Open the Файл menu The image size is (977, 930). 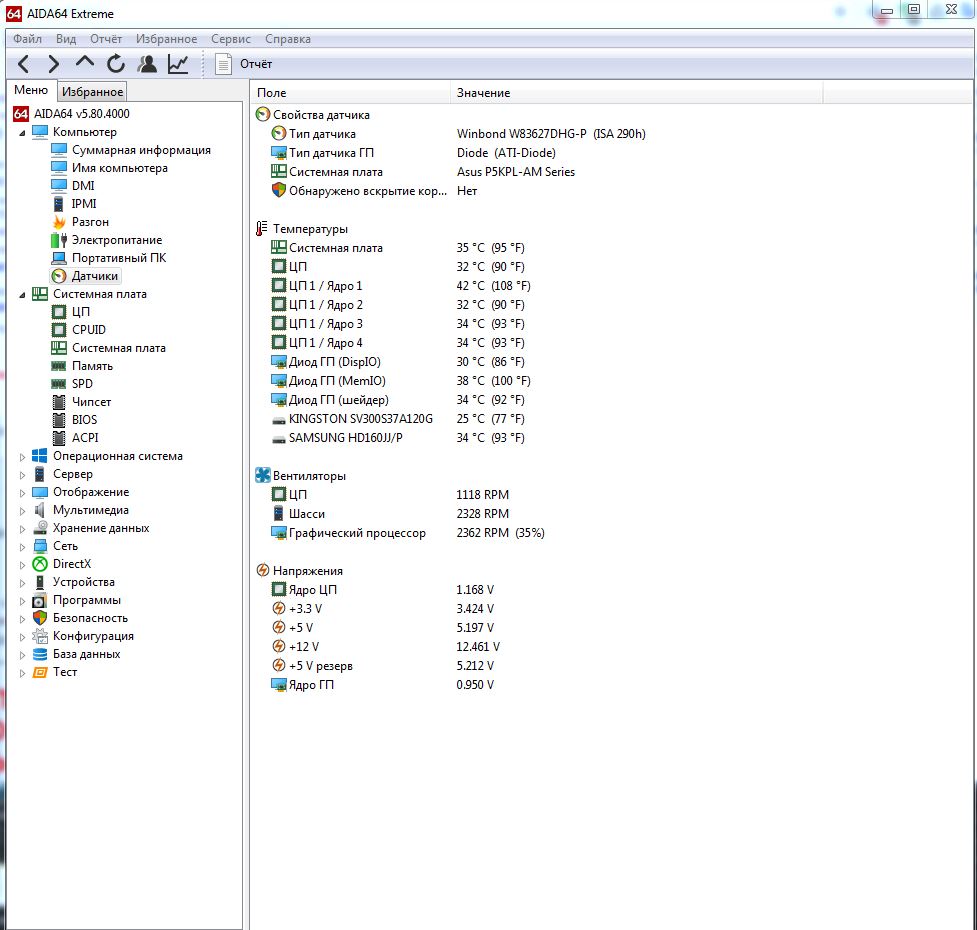pos(27,39)
